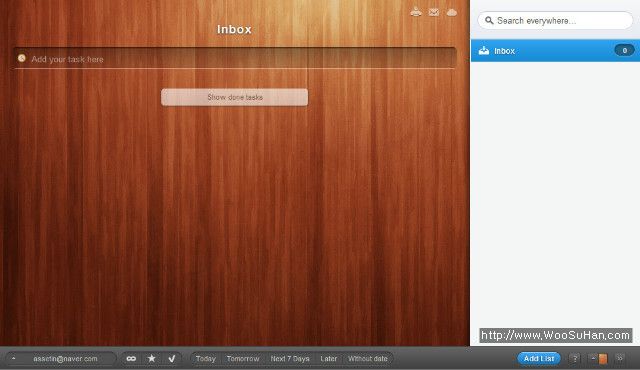This screenshot has width=640, height=370.
Task: Click the cloud icon at the top right
Action: coord(451,12)
